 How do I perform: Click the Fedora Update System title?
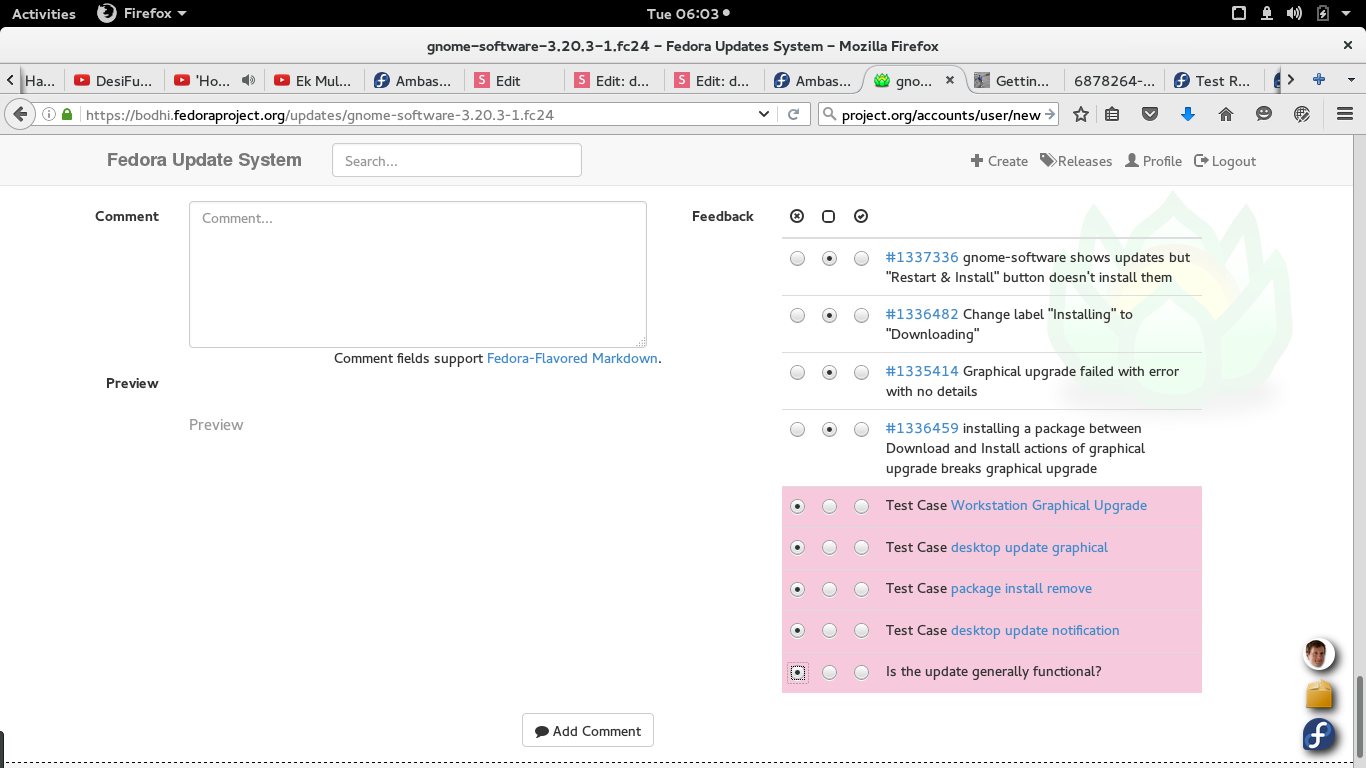coord(204,160)
